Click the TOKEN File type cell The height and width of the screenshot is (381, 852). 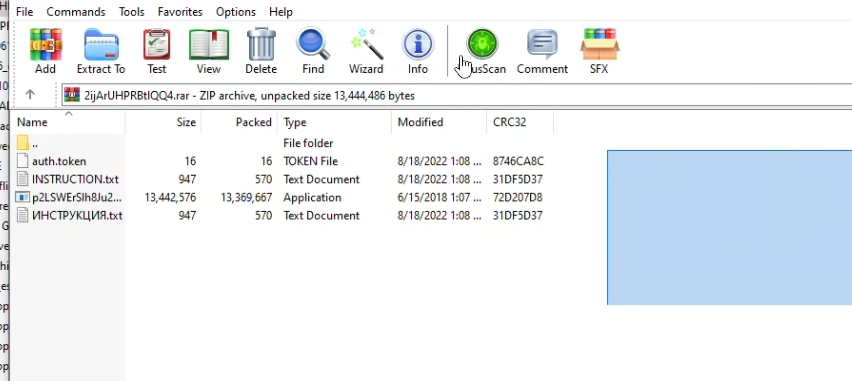pyautogui.click(x=310, y=161)
